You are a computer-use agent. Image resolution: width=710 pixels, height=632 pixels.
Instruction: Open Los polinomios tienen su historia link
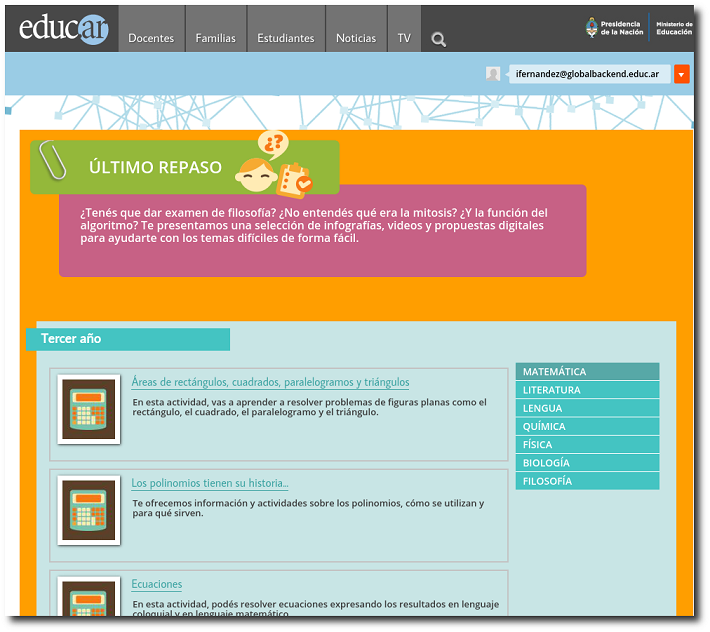(x=210, y=484)
